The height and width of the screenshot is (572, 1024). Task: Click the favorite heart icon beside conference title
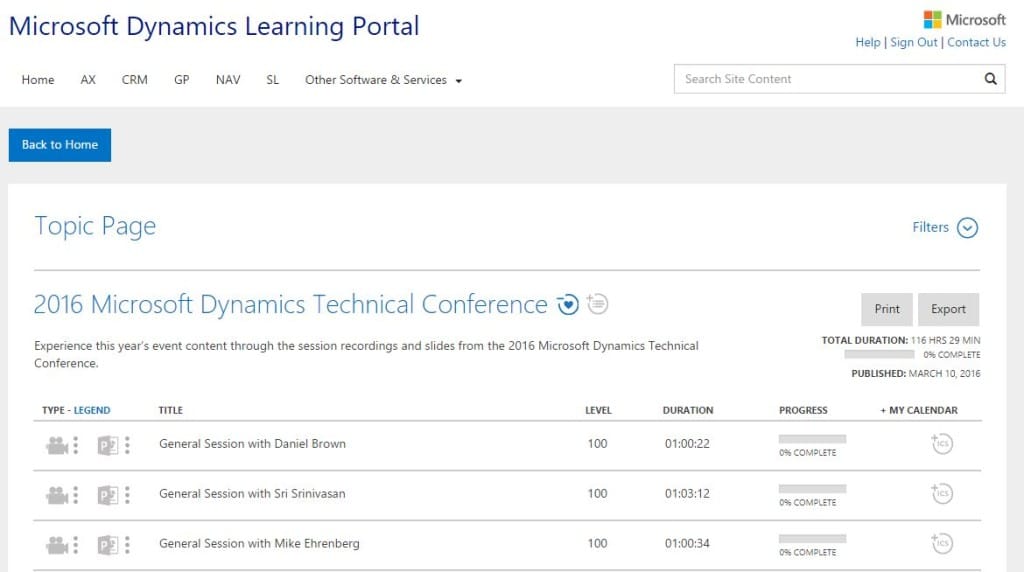click(568, 304)
